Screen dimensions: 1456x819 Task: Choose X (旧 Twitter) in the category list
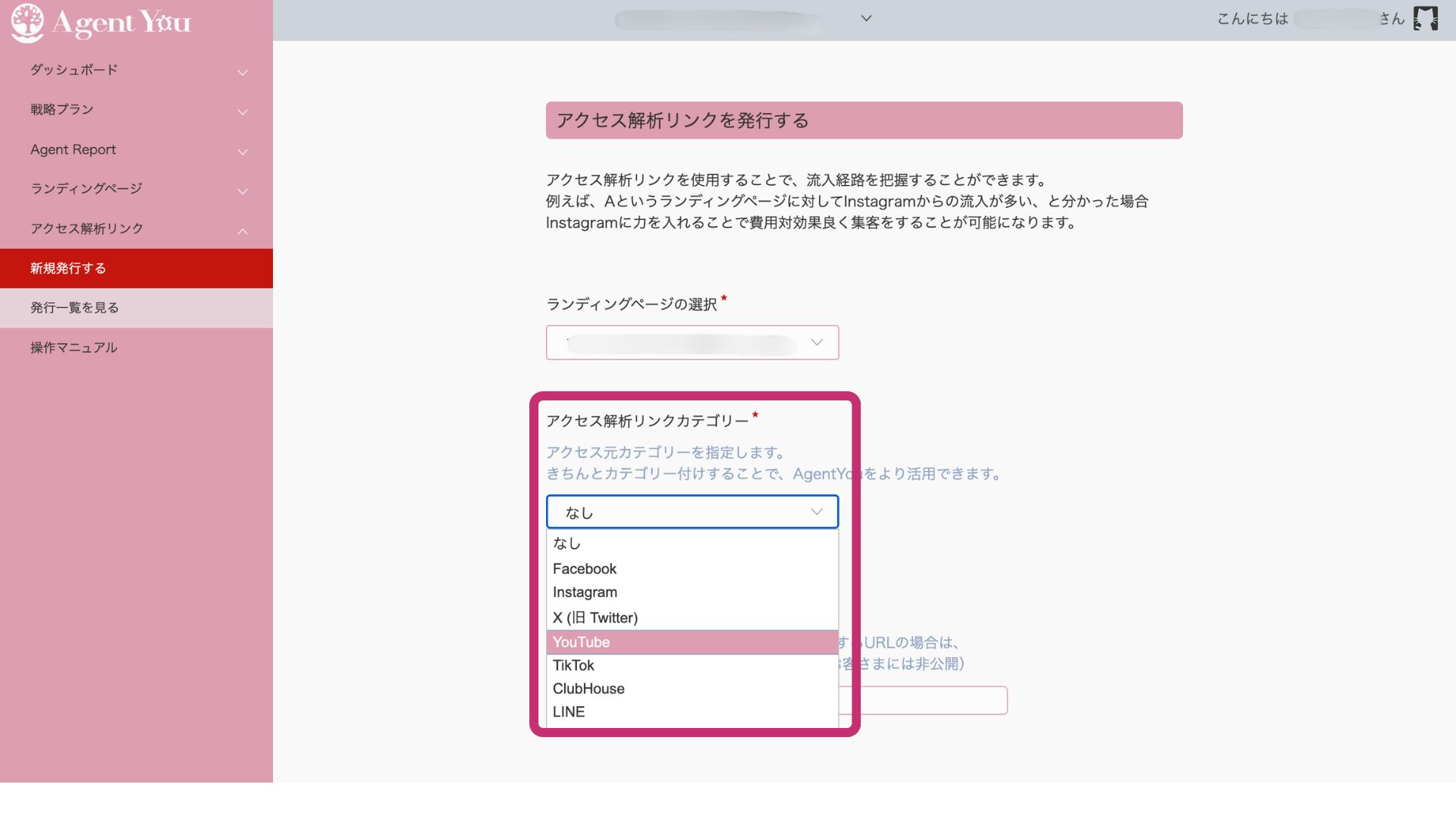pos(692,617)
